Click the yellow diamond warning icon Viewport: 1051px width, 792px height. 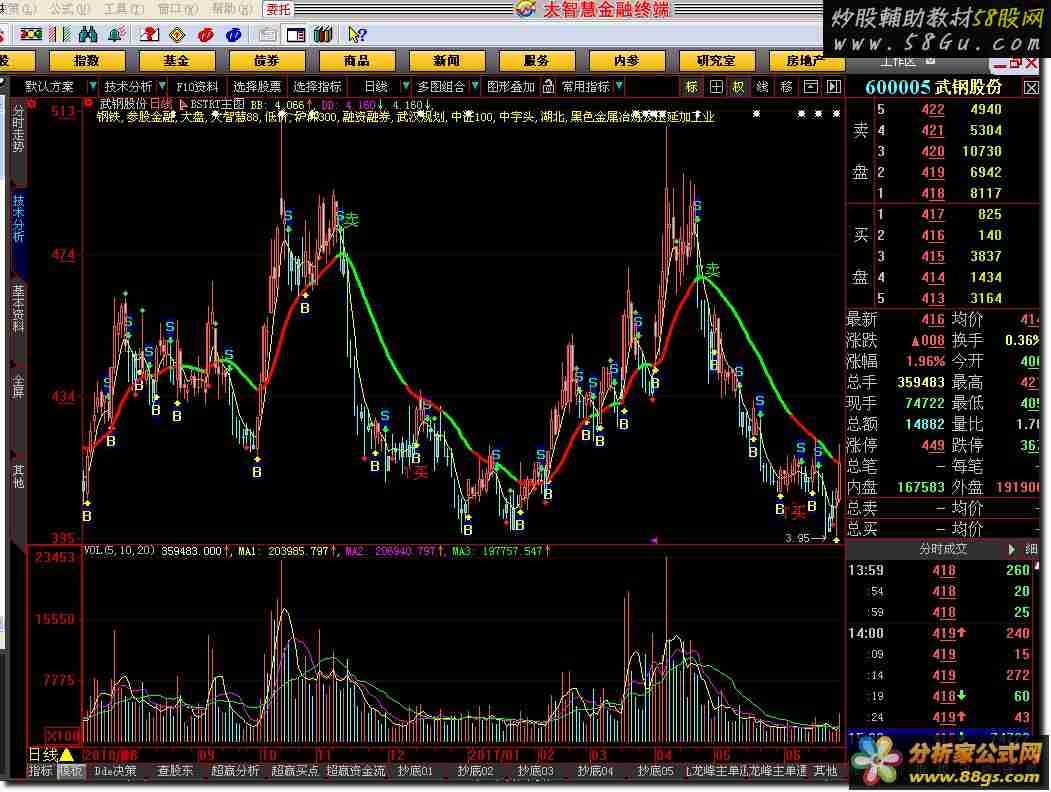[x=177, y=34]
